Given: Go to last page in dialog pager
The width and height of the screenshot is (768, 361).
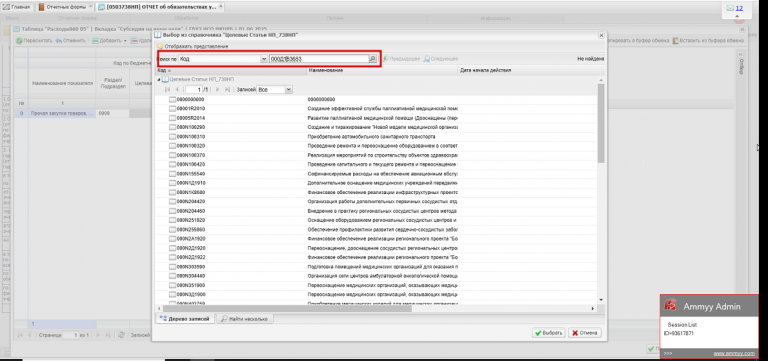Looking at the screenshot, I should [227, 90].
